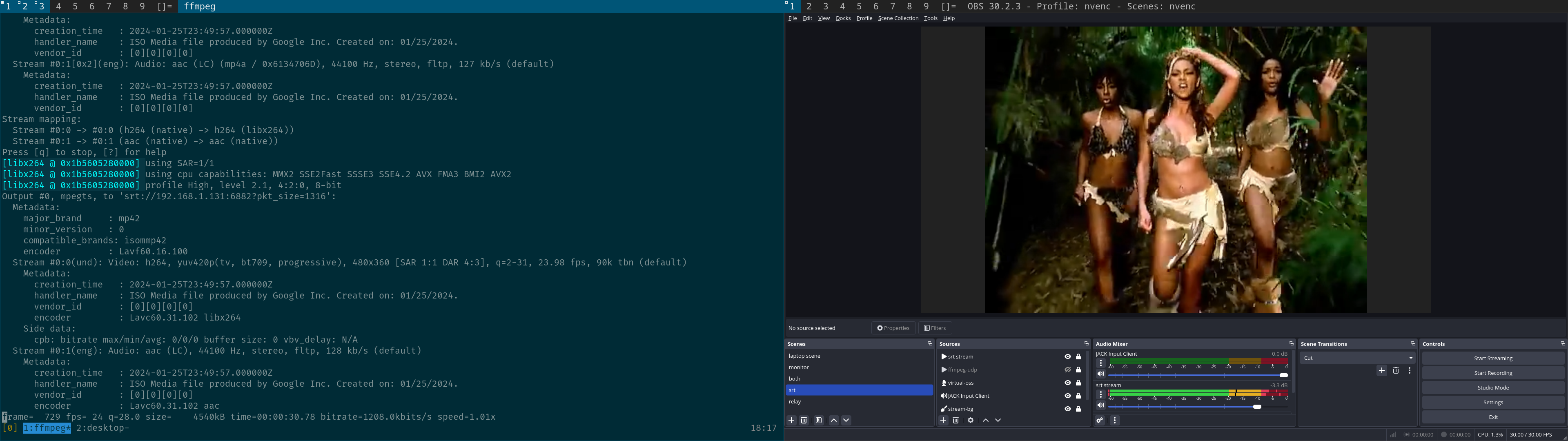Open the Docks menu
The image size is (1568, 441).
[x=843, y=18]
